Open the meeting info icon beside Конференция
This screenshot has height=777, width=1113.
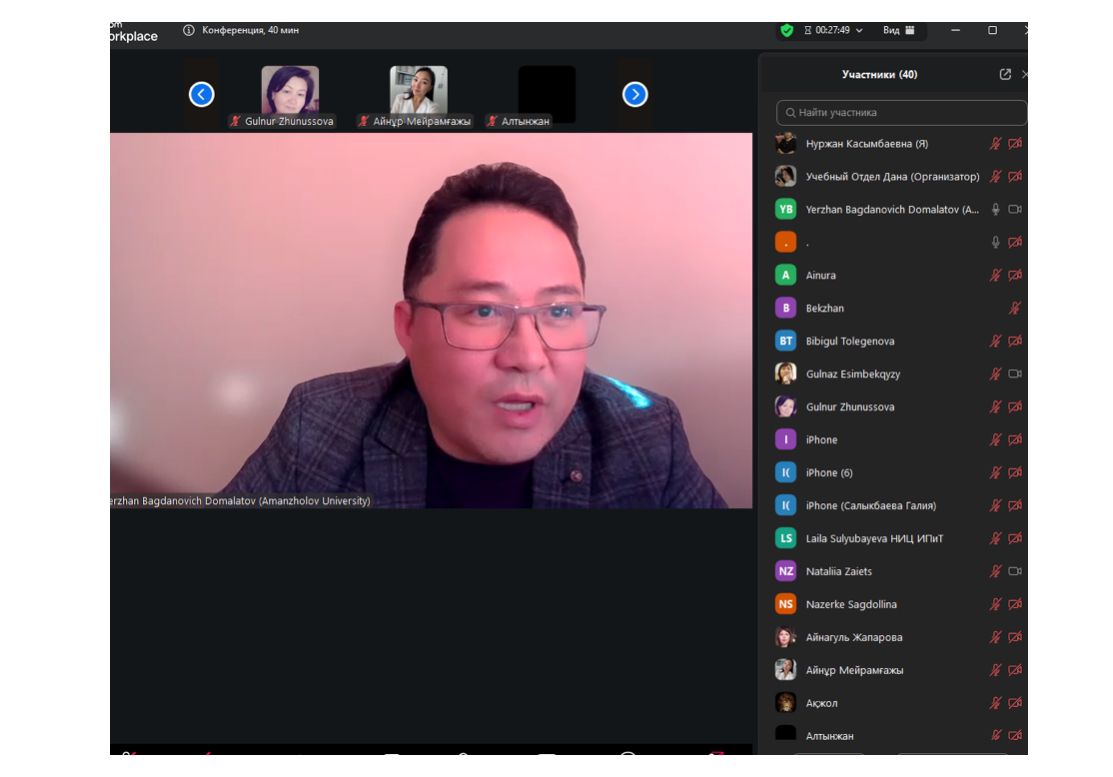point(188,30)
